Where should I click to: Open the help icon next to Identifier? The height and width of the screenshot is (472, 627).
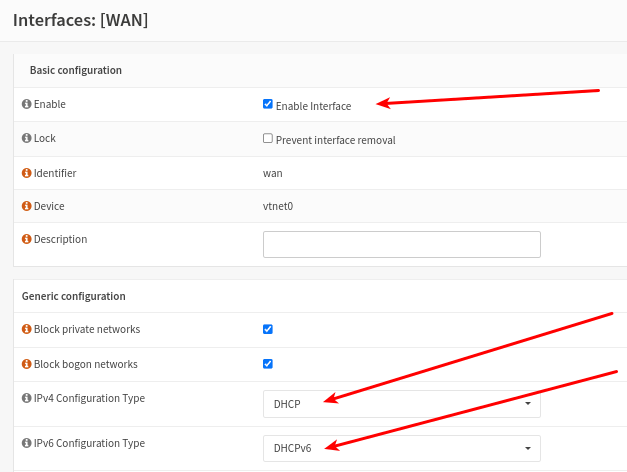[x=27, y=173]
